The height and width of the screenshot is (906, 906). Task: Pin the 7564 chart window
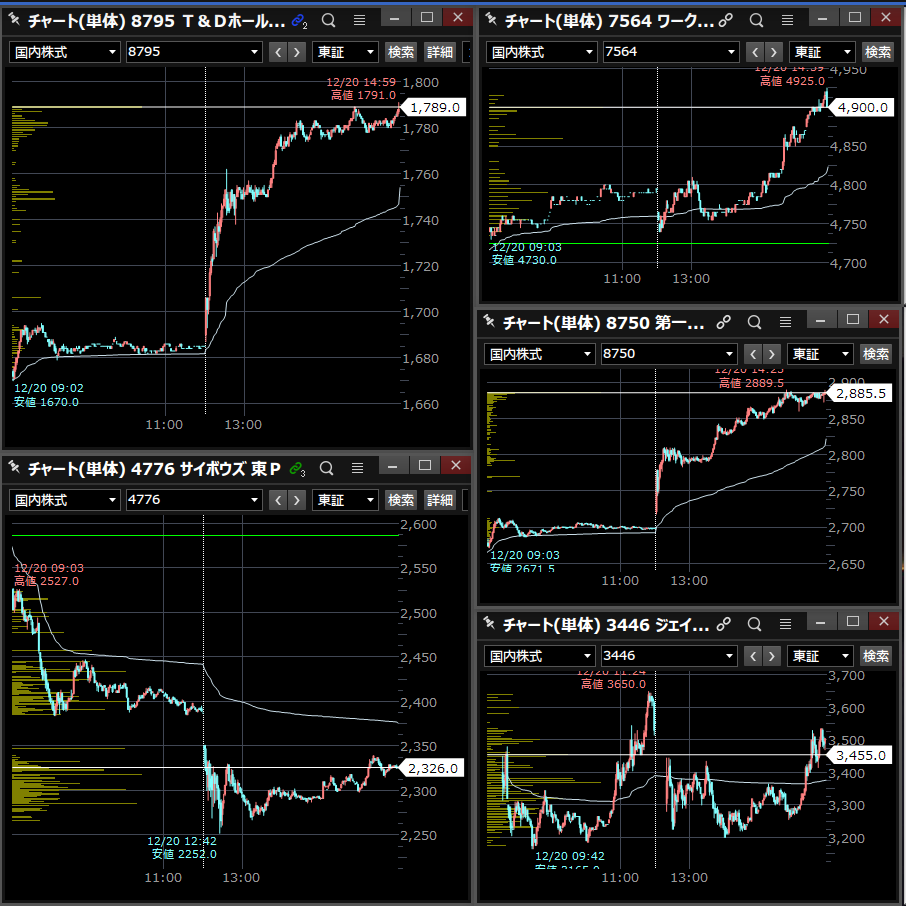(x=491, y=20)
